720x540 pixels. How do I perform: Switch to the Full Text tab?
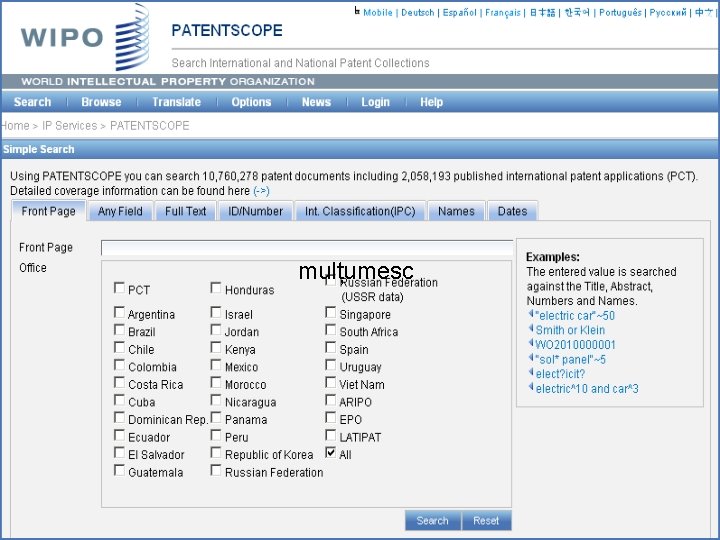pos(186,211)
